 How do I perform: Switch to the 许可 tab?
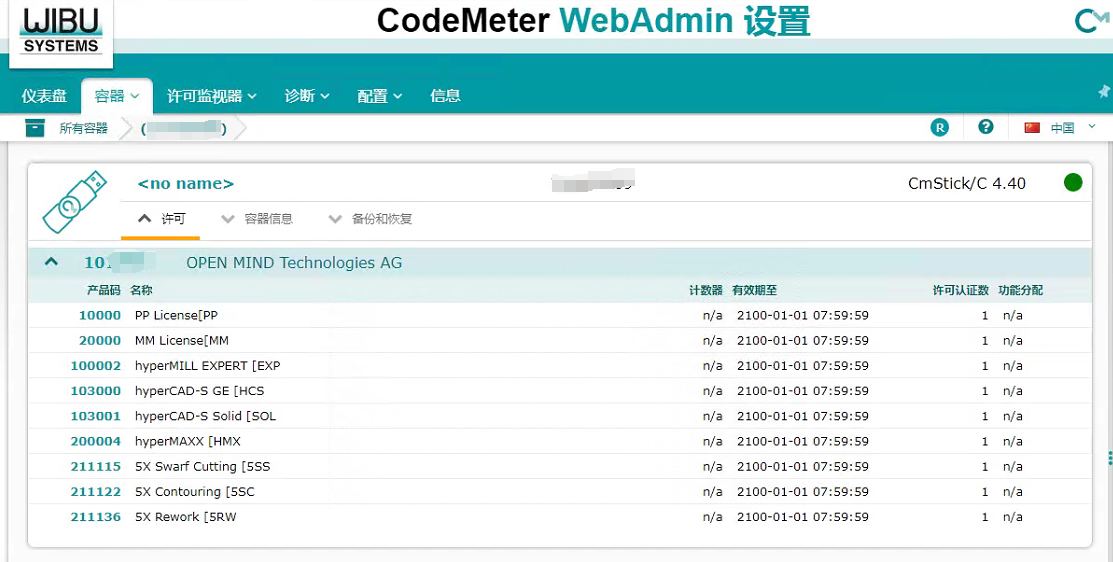pyautogui.click(x=161, y=219)
